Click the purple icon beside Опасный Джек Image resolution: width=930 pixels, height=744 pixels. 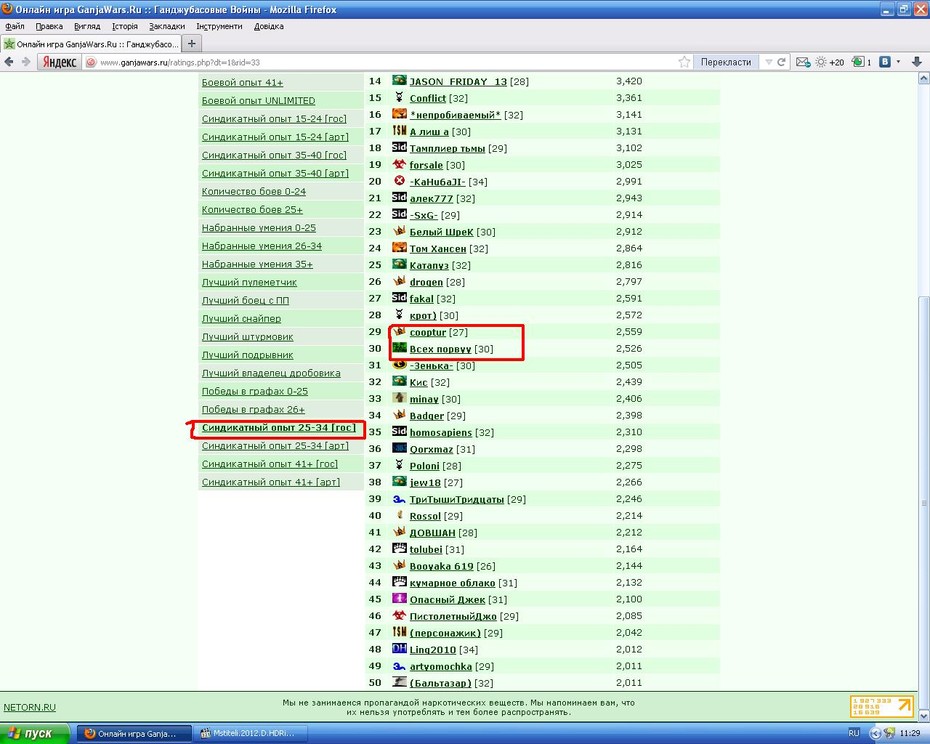[x=399, y=599]
